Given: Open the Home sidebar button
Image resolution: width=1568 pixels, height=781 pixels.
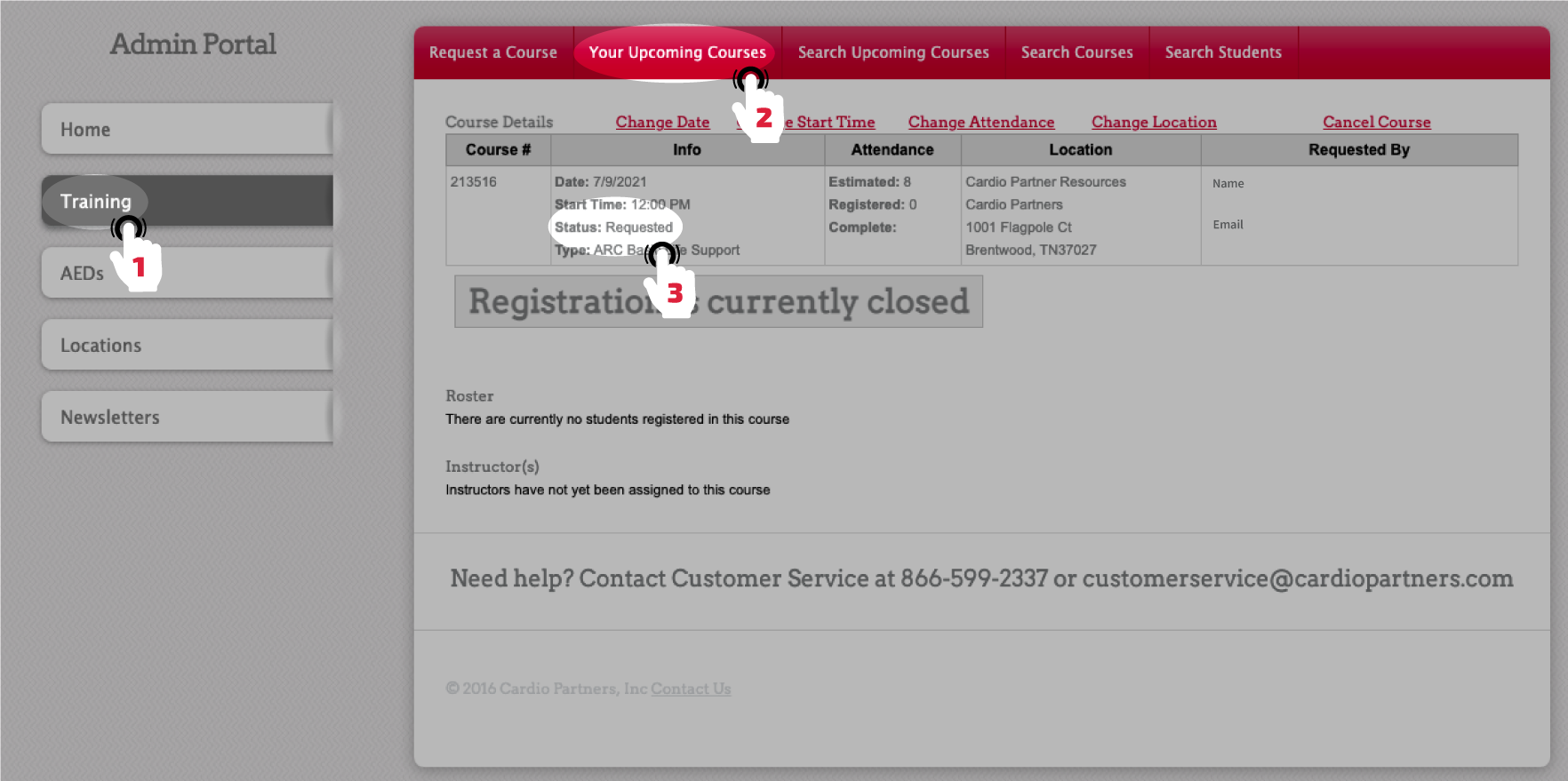Looking at the screenshot, I should pyautogui.click(x=187, y=130).
